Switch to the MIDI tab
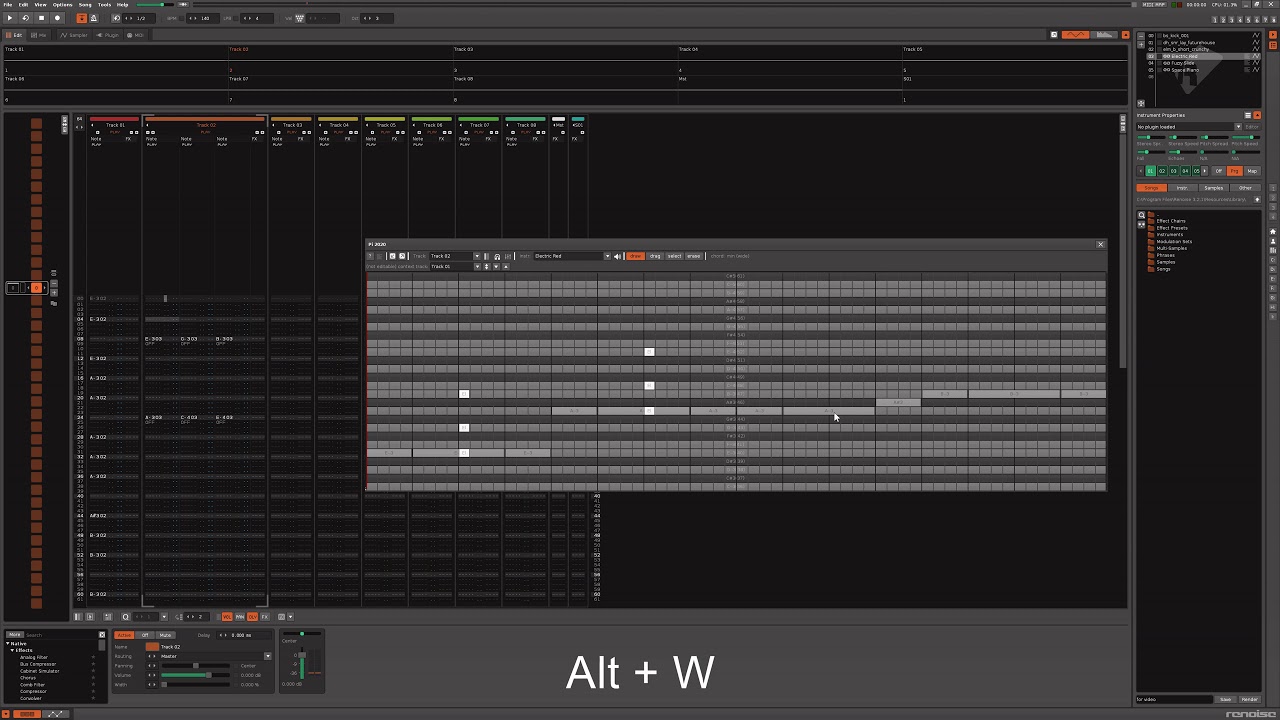Viewport: 1280px width, 720px height. tap(135, 35)
